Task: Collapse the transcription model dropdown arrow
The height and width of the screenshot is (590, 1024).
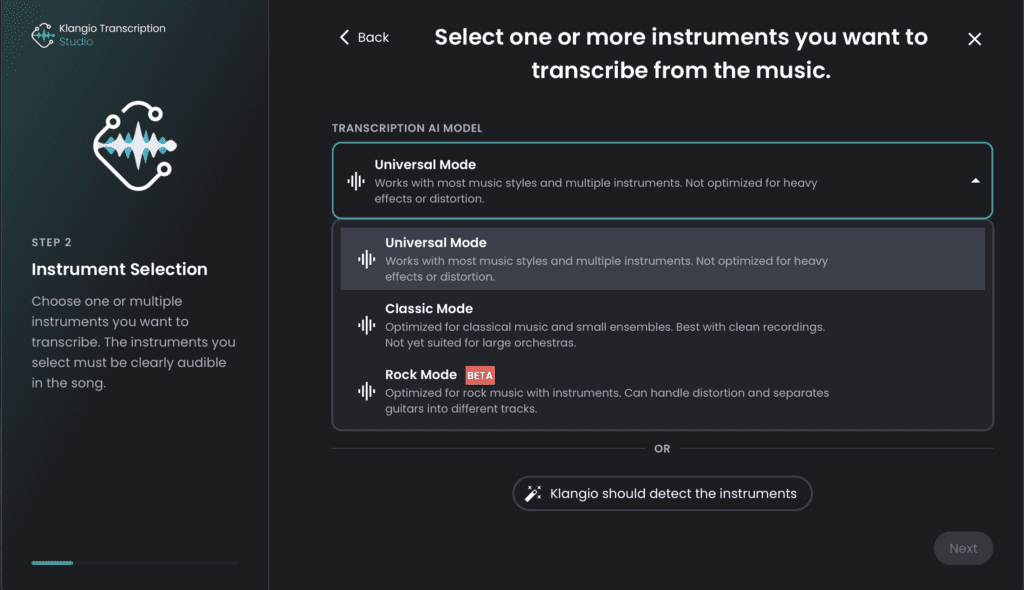Action: click(x=975, y=181)
